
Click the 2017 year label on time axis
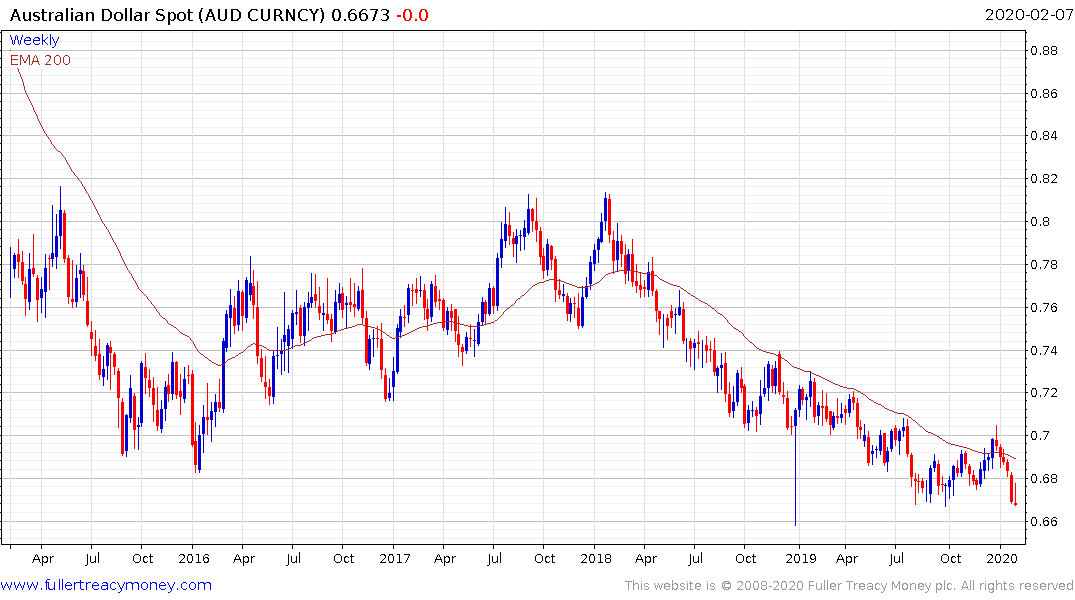(x=394, y=559)
